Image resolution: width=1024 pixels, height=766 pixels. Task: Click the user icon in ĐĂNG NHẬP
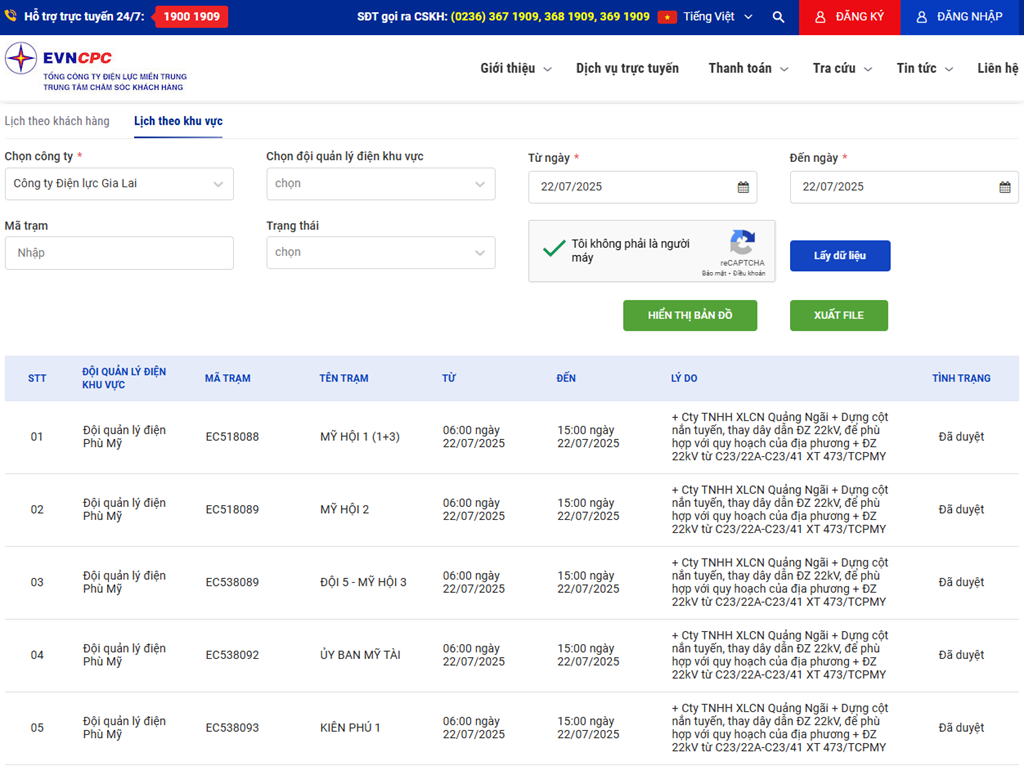tap(921, 17)
